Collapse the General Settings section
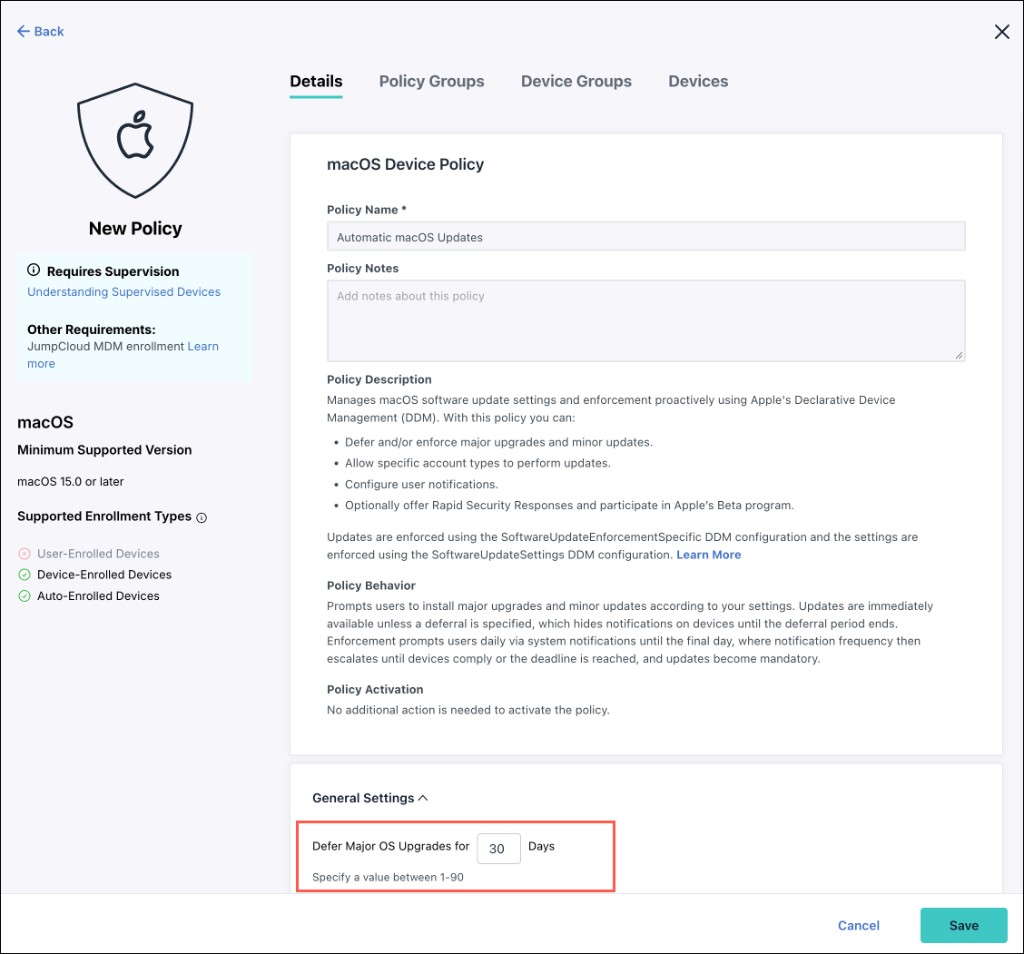1024x954 pixels. pos(423,798)
